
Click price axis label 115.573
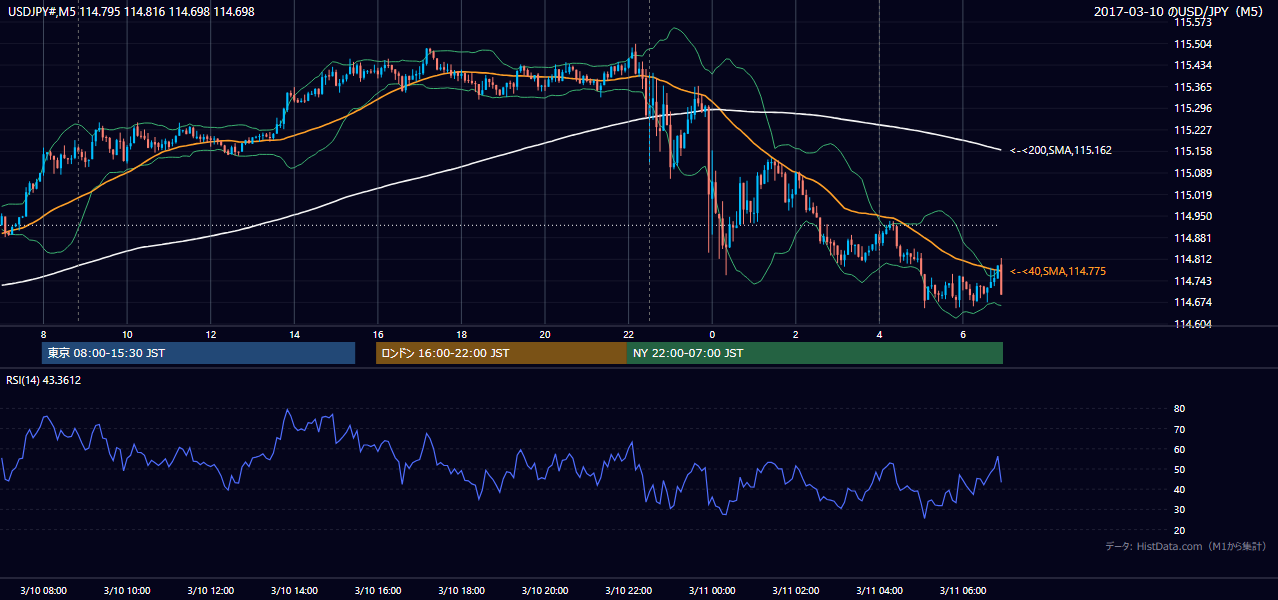tap(1192, 22)
